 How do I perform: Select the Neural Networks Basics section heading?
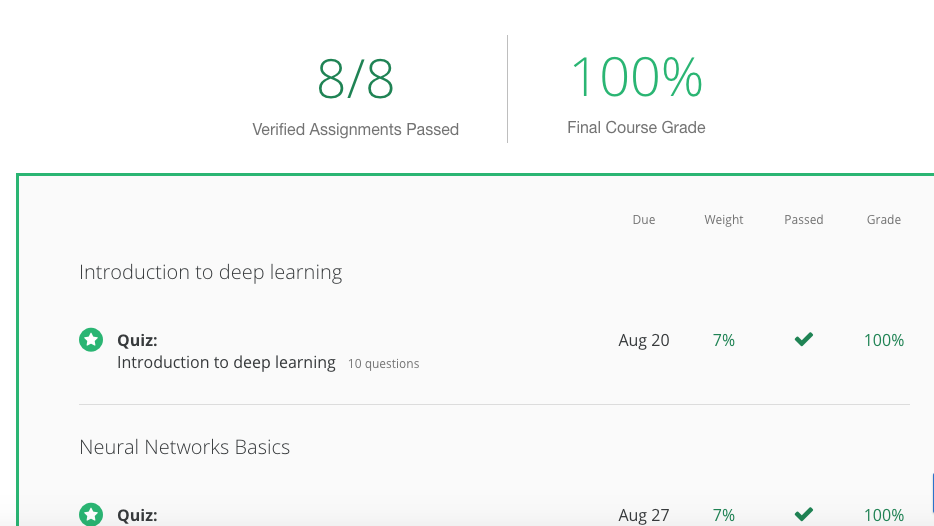[184, 447]
